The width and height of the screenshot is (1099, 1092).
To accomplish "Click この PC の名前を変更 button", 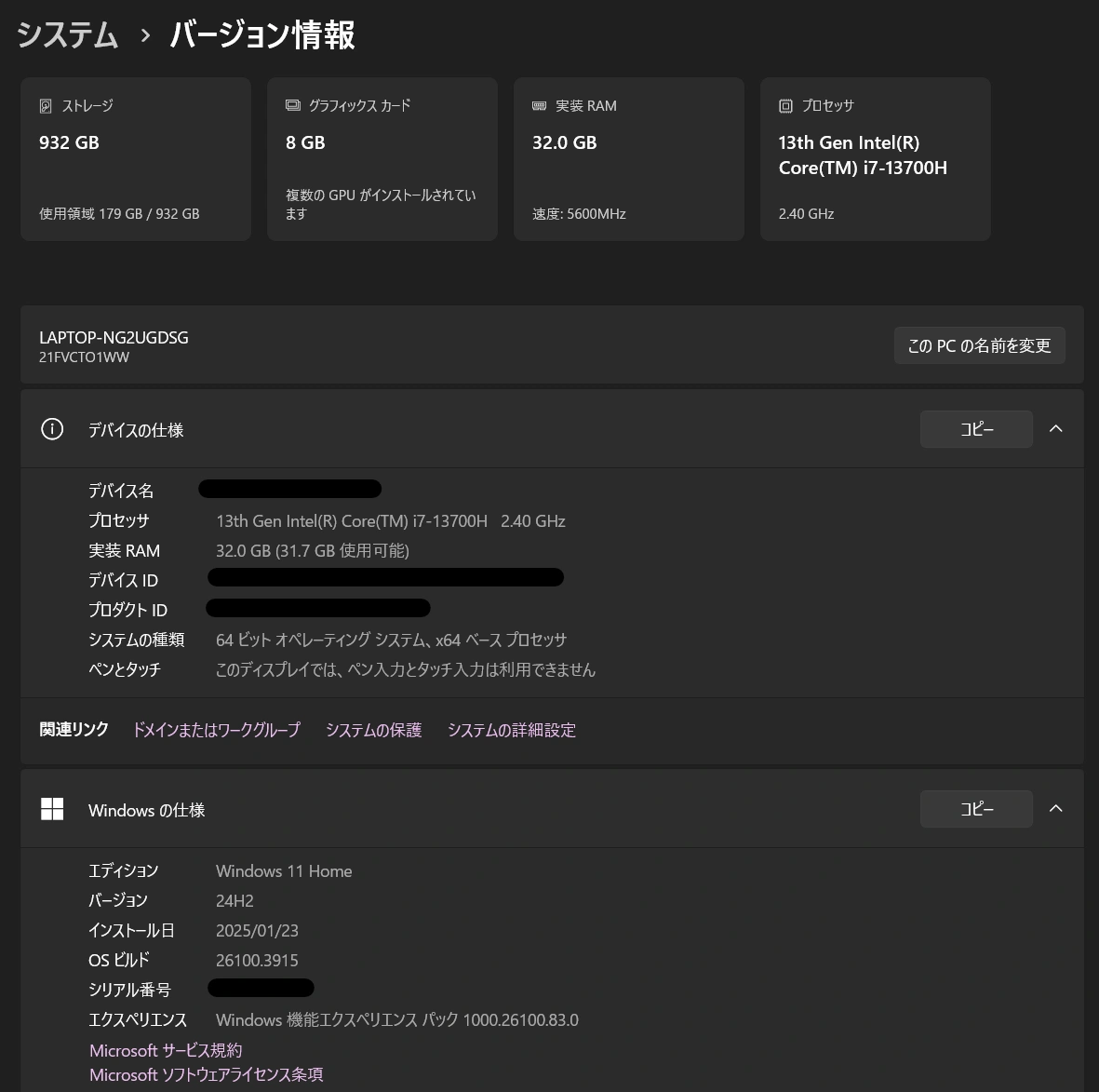I will coord(979,345).
